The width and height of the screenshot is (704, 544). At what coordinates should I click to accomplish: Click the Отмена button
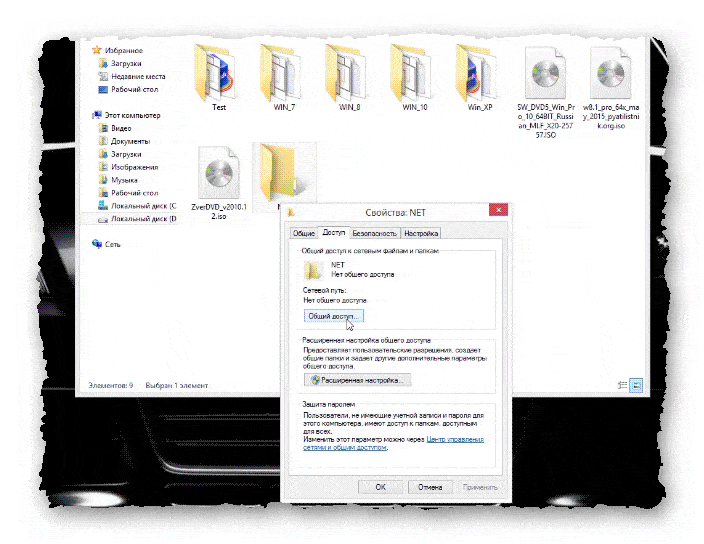click(x=430, y=487)
